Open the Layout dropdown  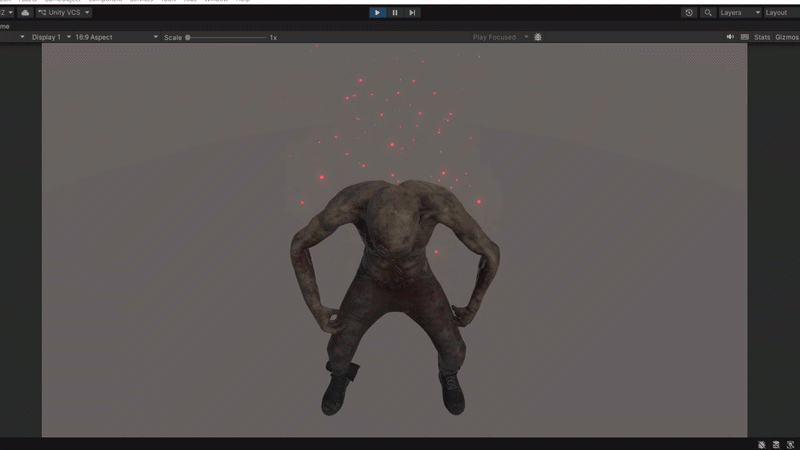coord(781,12)
